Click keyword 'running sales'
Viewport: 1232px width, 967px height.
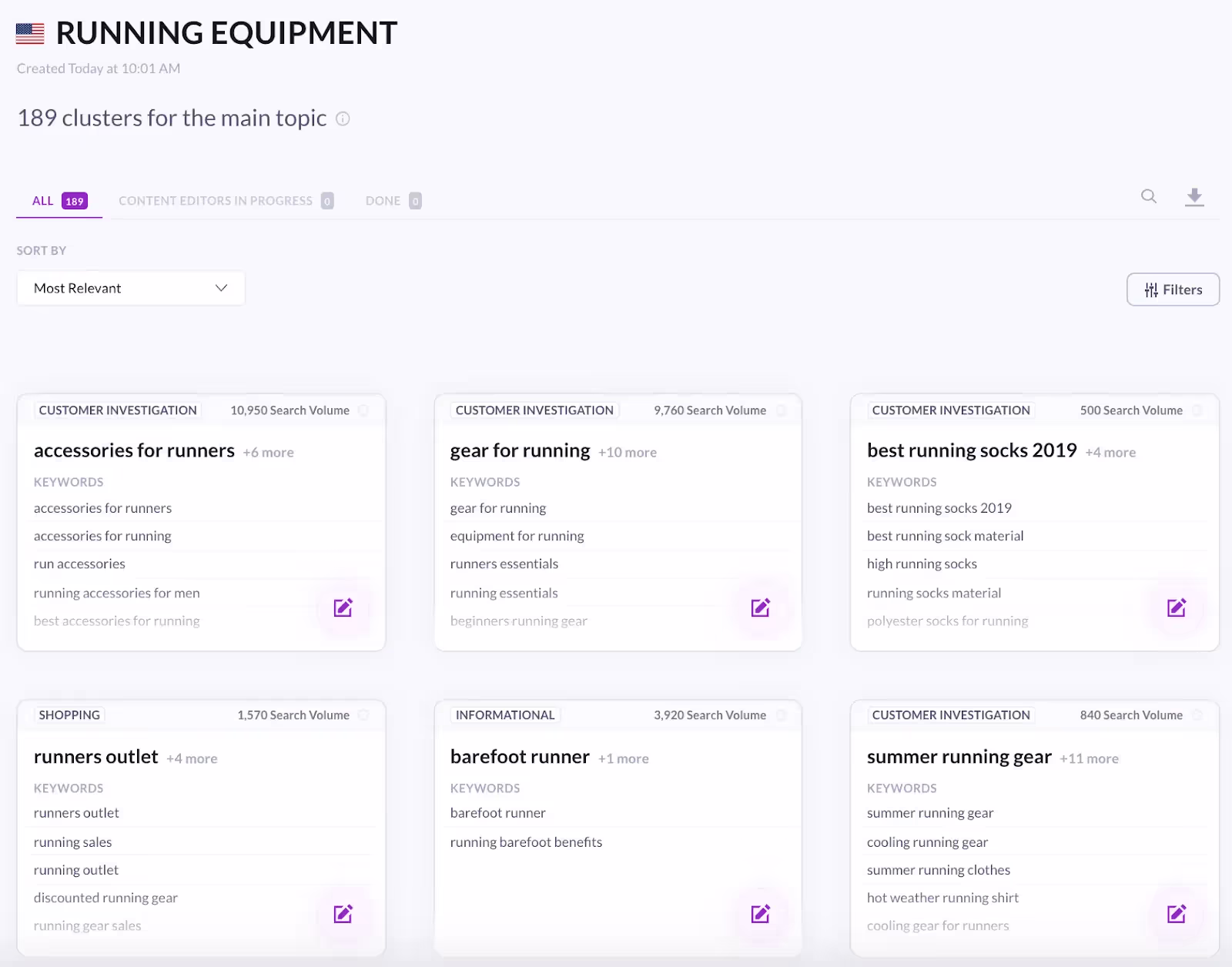[x=72, y=842]
